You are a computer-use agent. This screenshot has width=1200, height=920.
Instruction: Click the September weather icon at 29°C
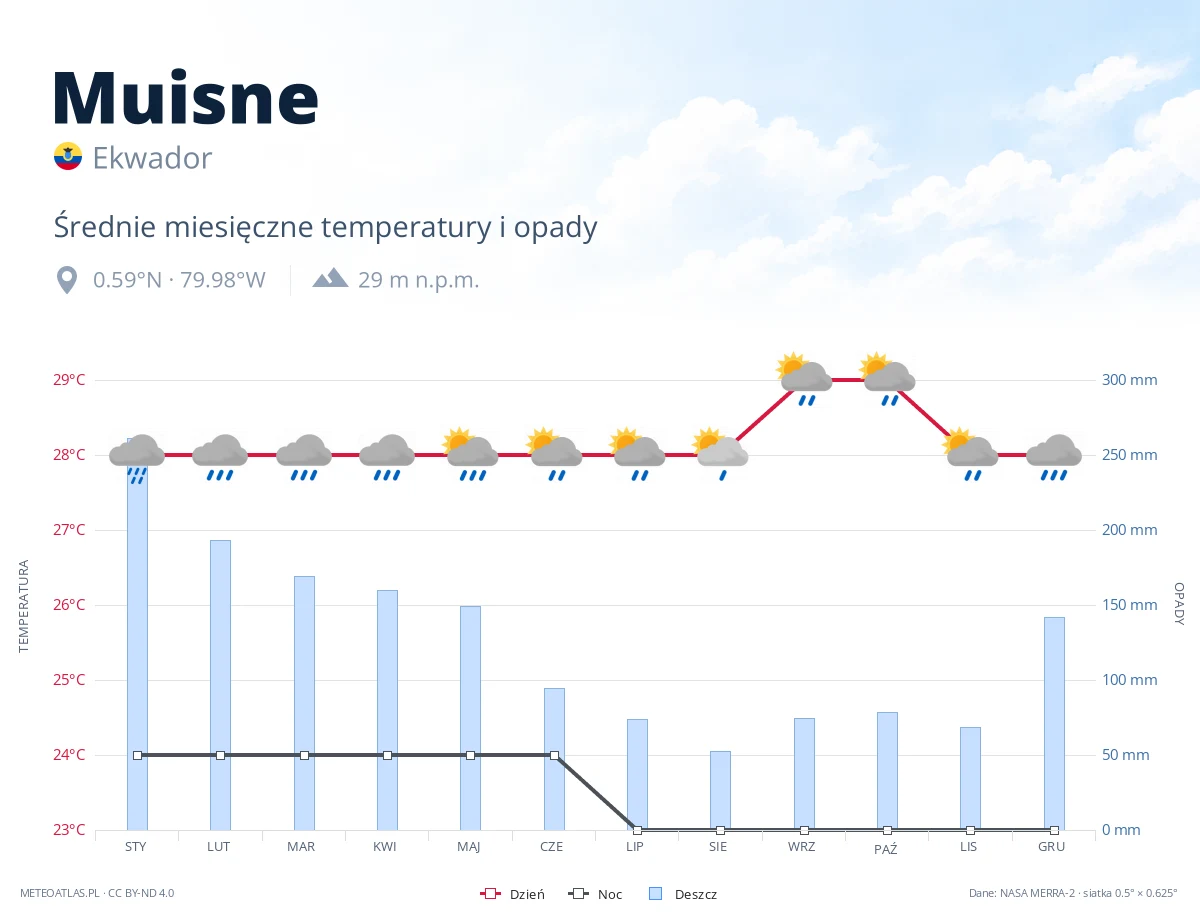804,379
